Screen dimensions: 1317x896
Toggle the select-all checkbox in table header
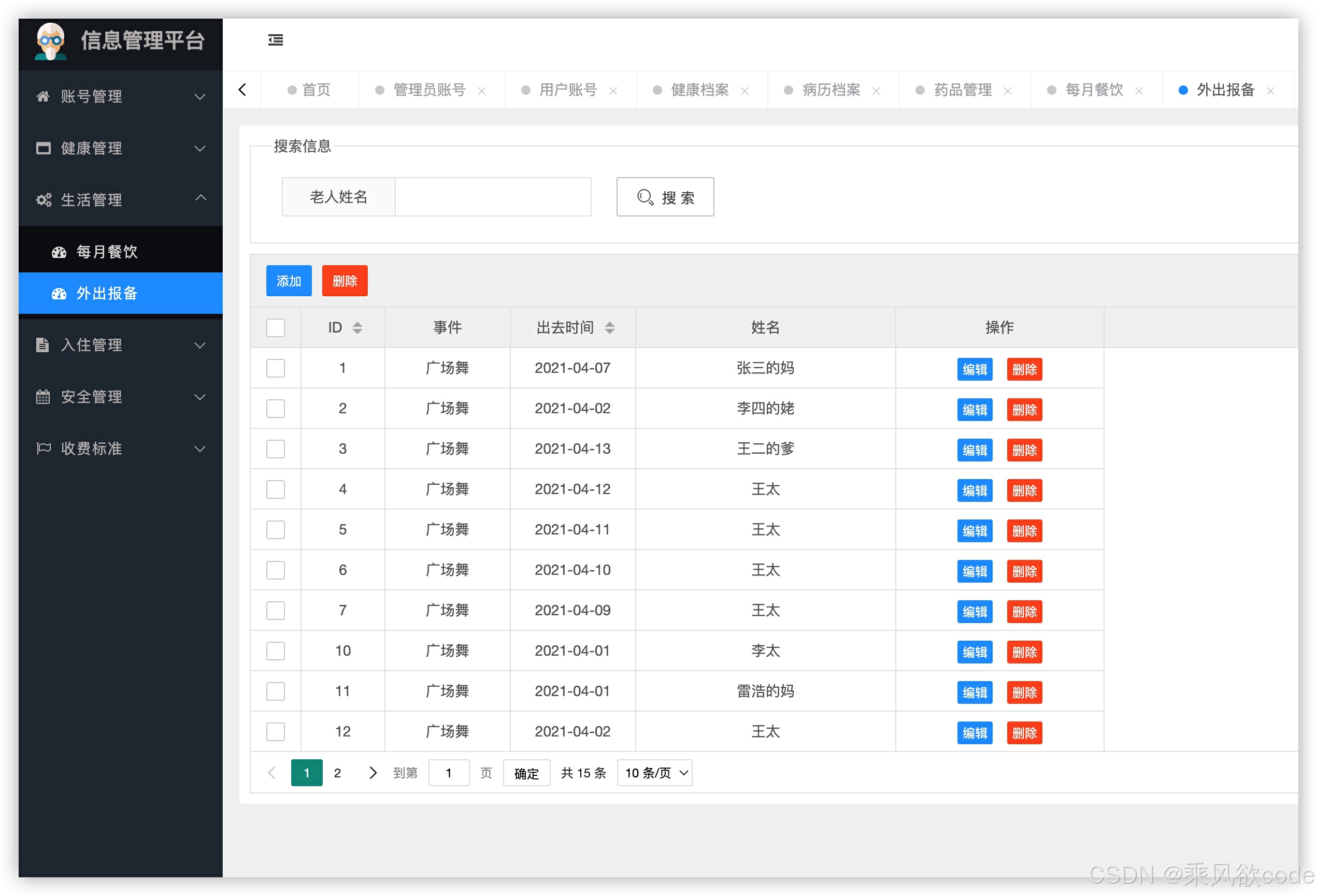pyautogui.click(x=276, y=327)
